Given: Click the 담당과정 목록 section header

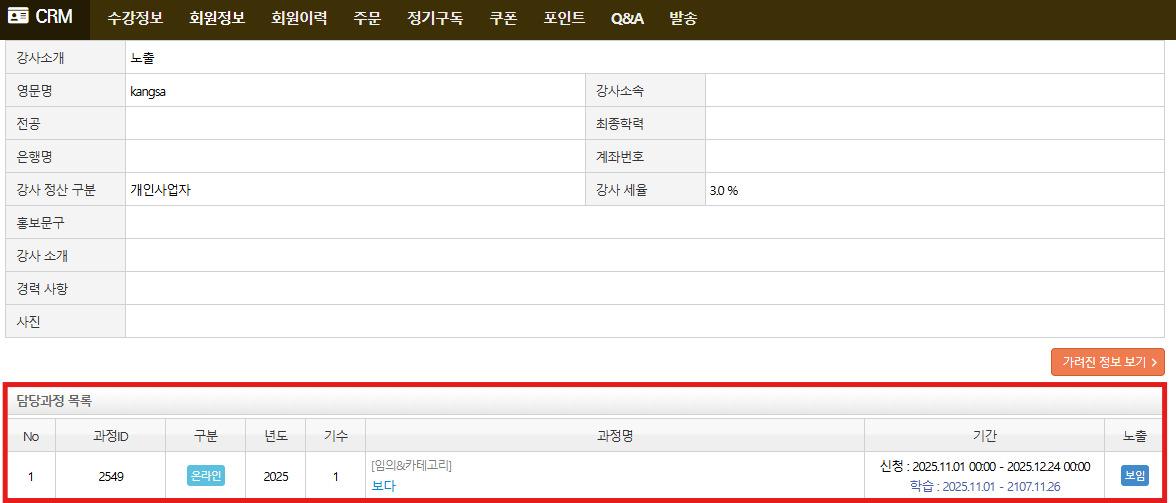Looking at the screenshot, I should 54,401.
